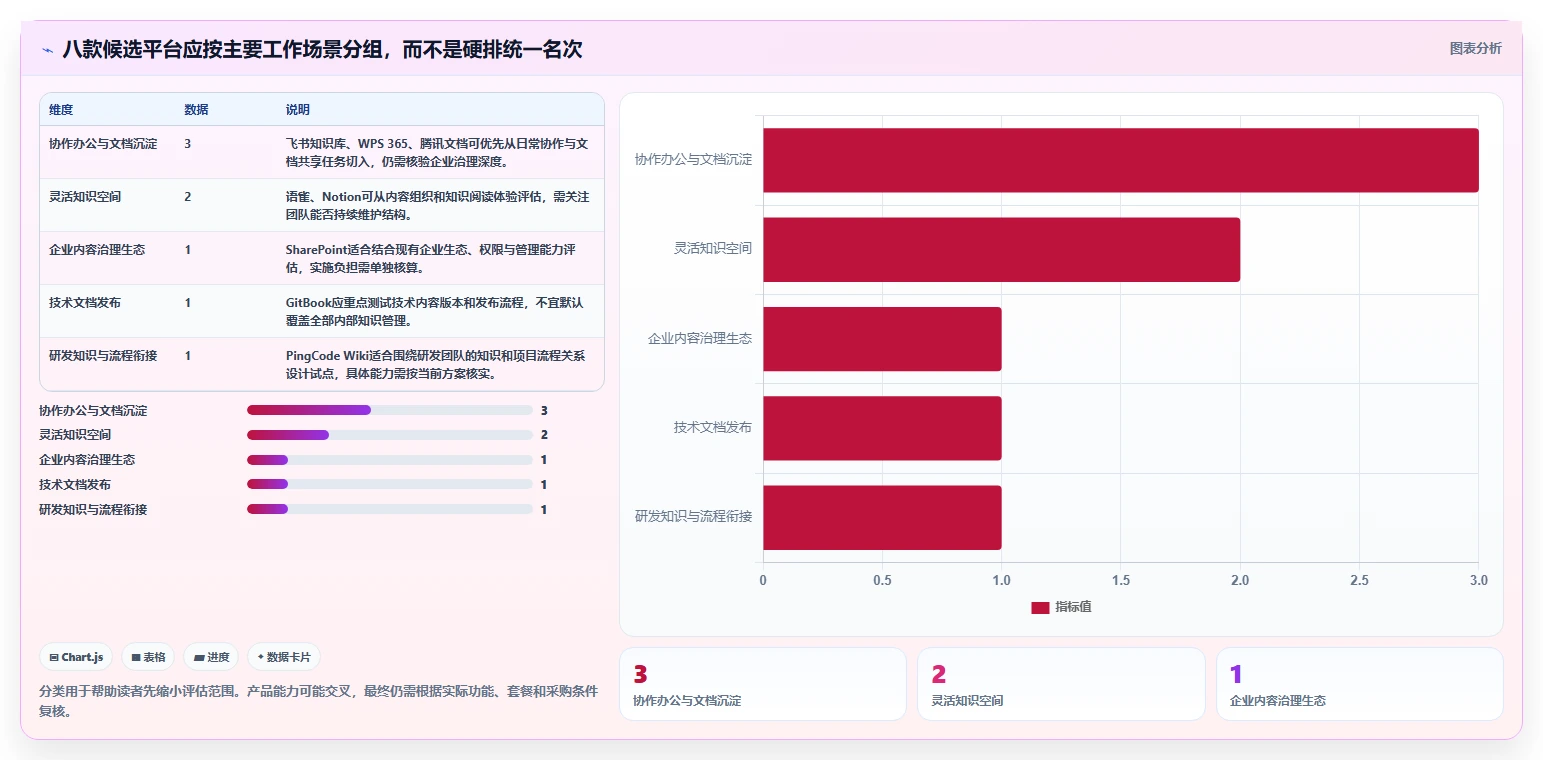Click the footnote paragraph starting with 分类用于
The width and height of the screenshot is (1543, 760).
tap(318, 701)
